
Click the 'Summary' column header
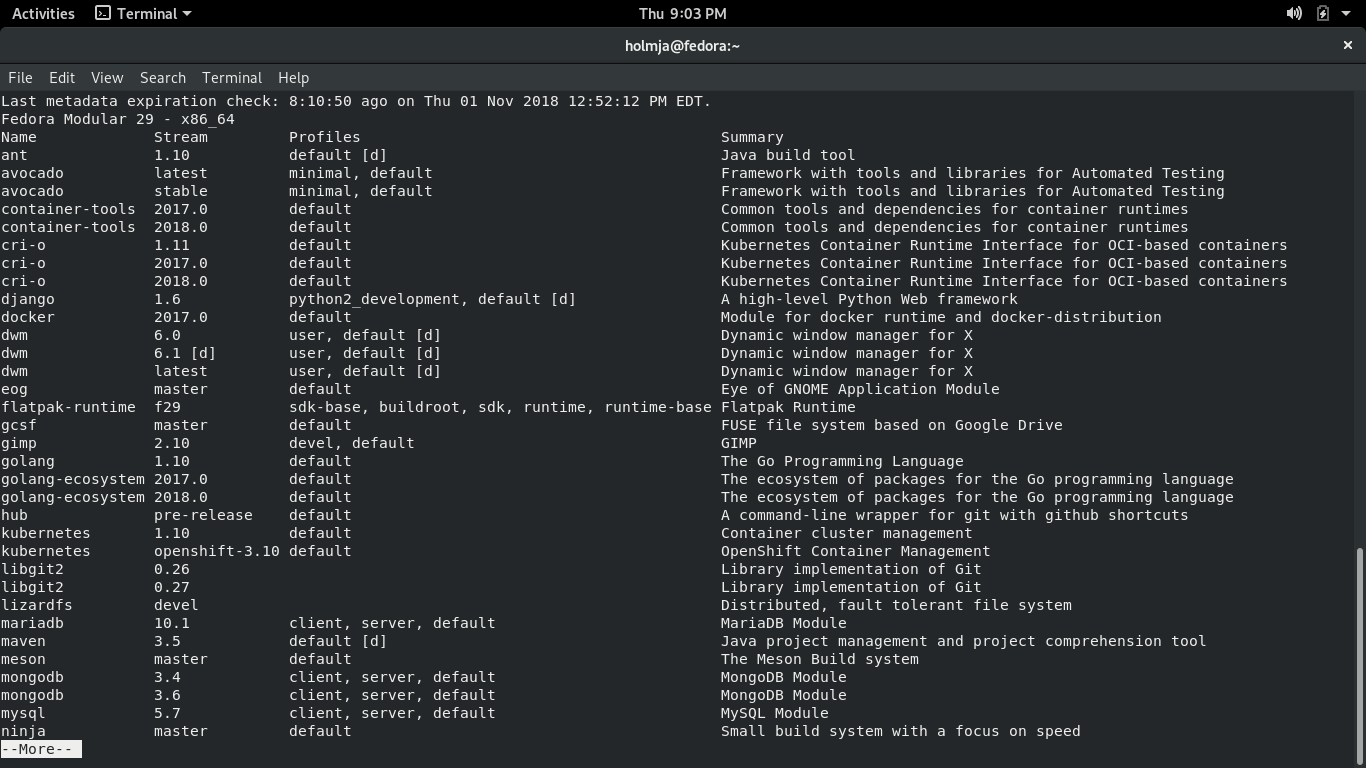752,137
